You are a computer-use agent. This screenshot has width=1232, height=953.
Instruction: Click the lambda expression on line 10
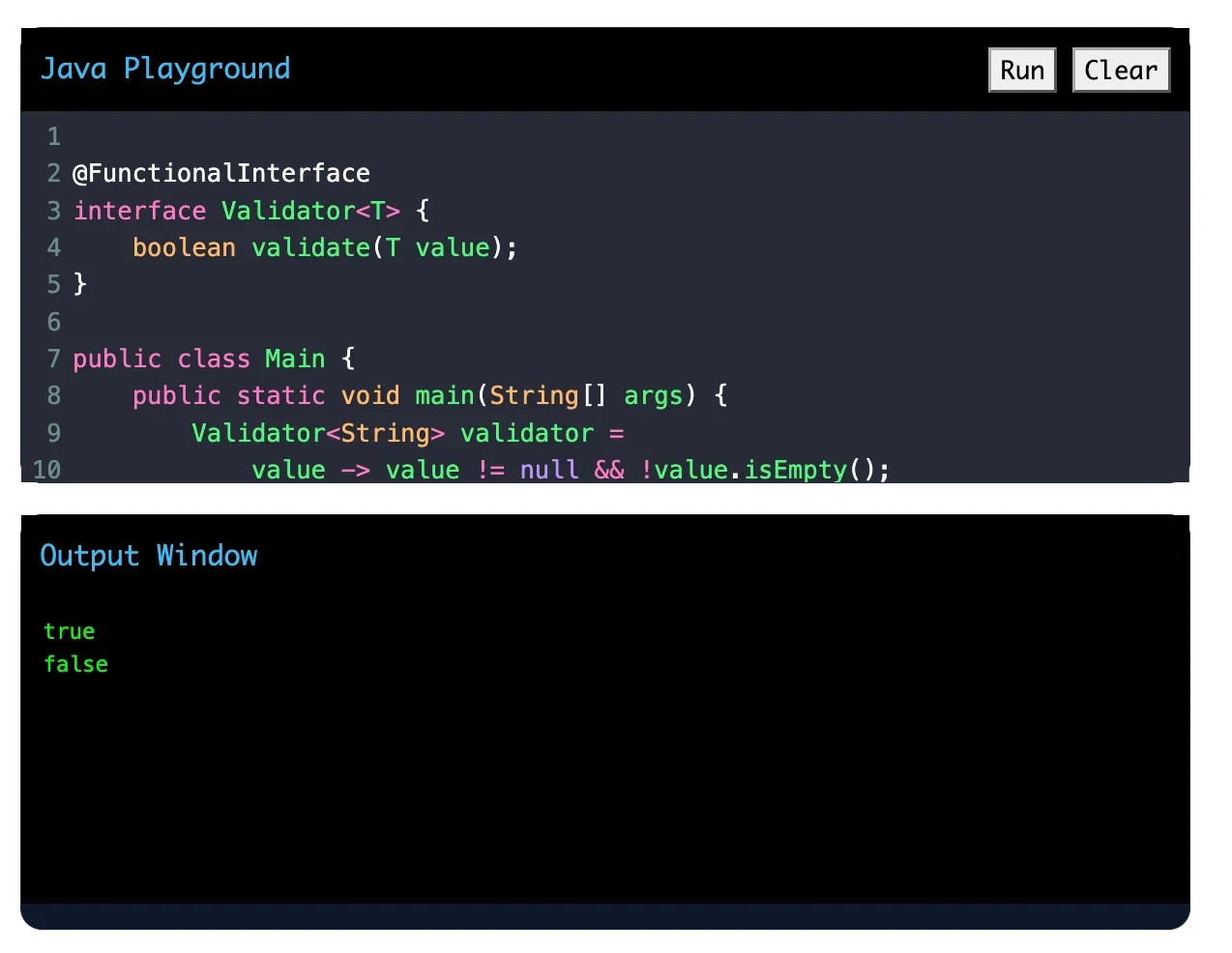pyautogui.click(x=571, y=470)
